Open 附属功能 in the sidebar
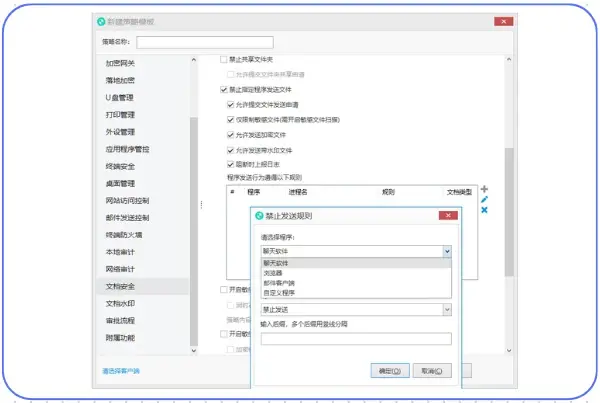The image size is (600, 403). (120, 338)
